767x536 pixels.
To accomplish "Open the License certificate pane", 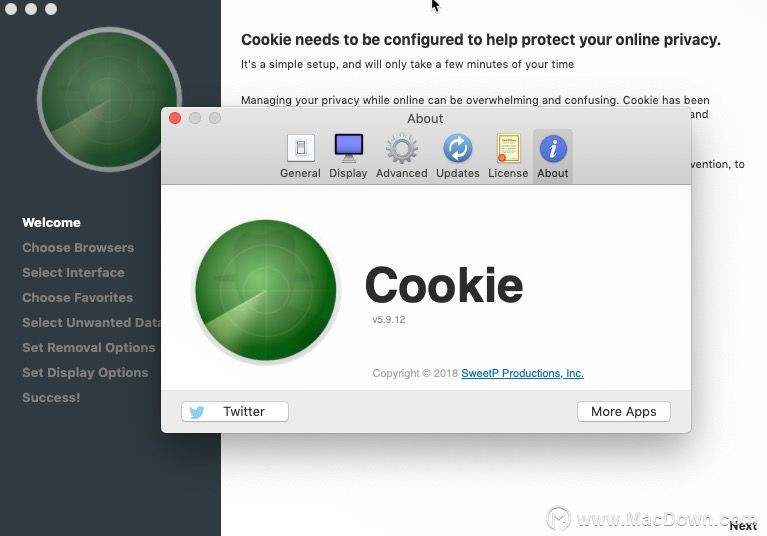I will [508, 156].
